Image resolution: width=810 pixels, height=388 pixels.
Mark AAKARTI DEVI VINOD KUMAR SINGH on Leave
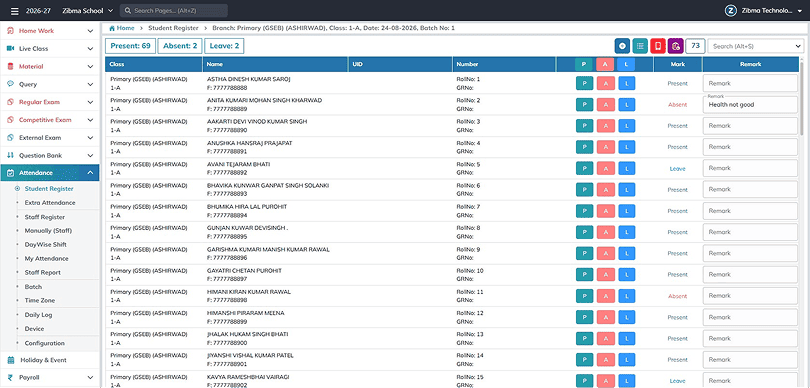[x=627, y=126]
